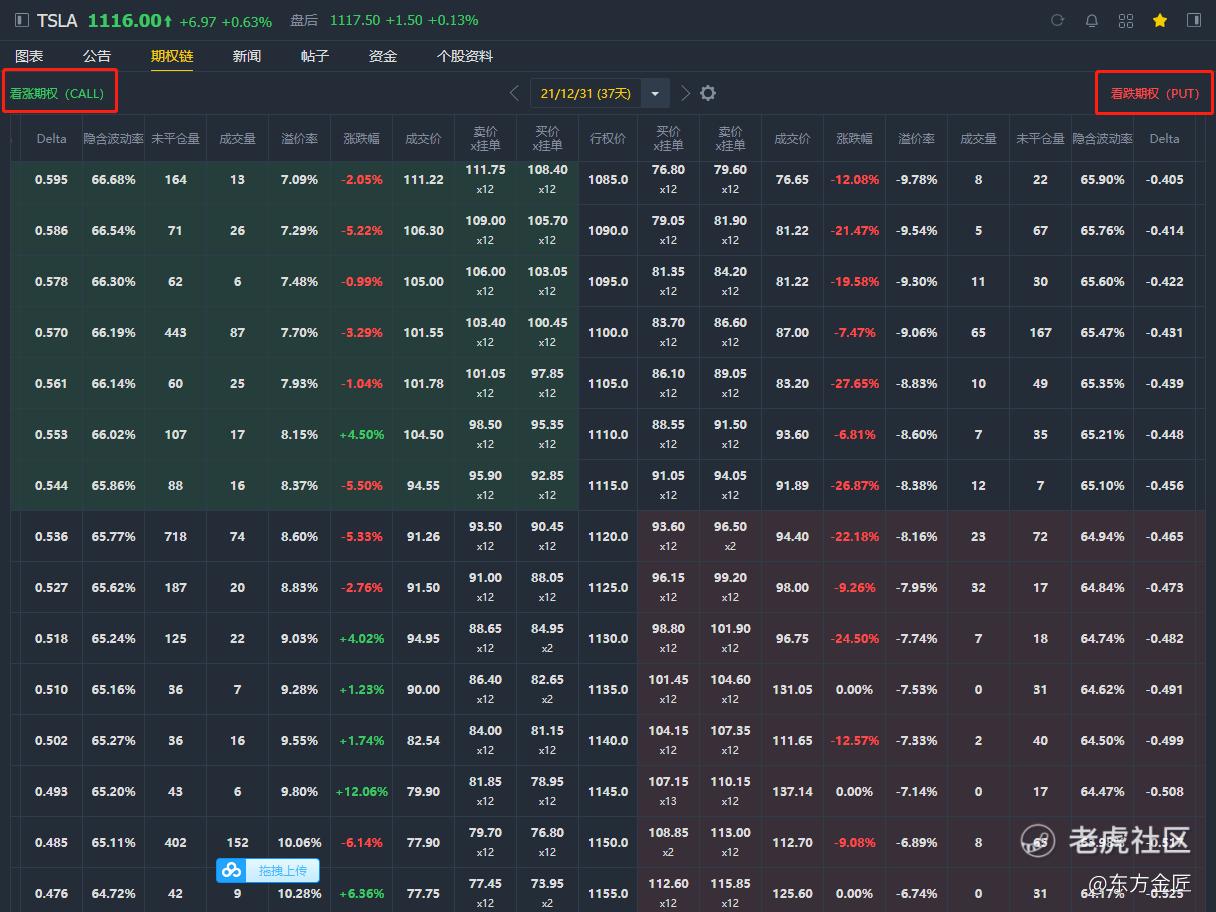Sort by the 行权价 column header

tap(608, 139)
